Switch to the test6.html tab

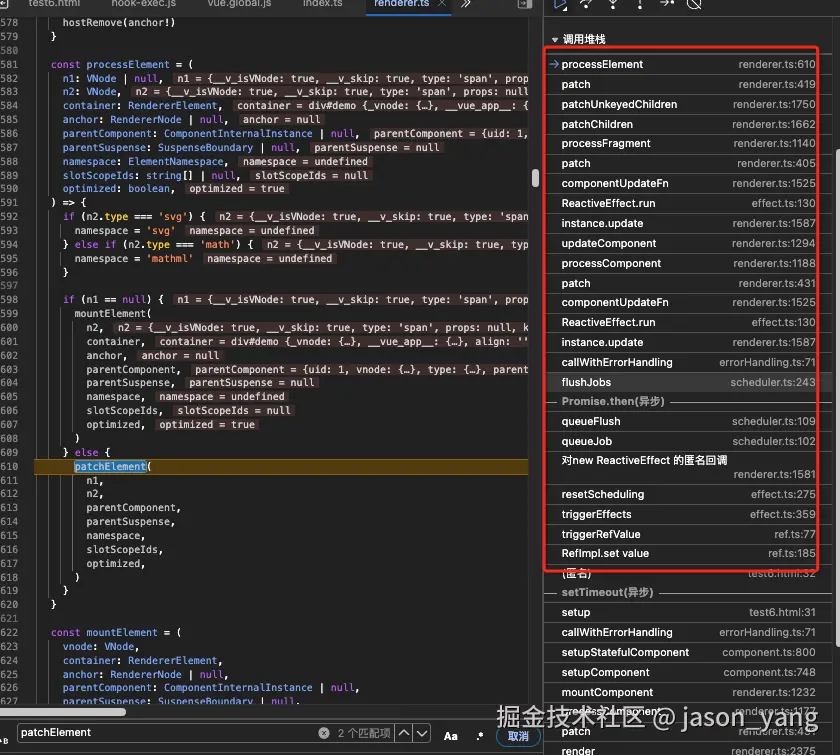point(54,3)
